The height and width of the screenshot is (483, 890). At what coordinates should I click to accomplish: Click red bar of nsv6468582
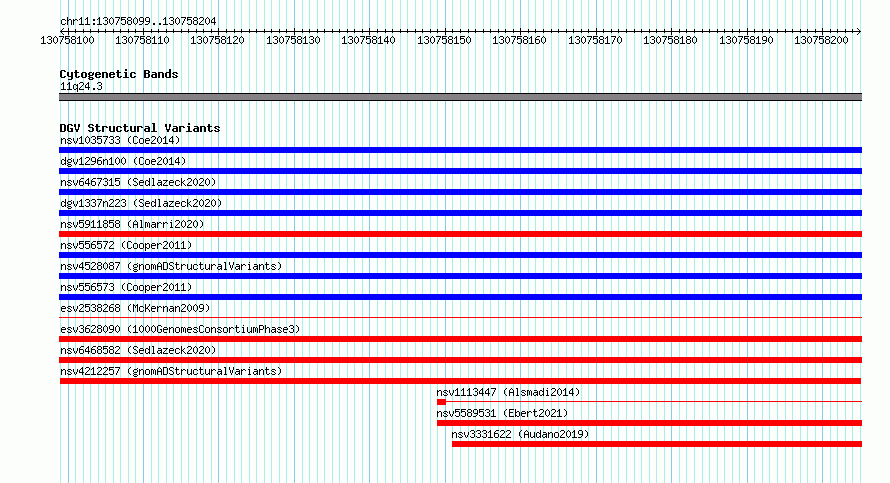460,360
